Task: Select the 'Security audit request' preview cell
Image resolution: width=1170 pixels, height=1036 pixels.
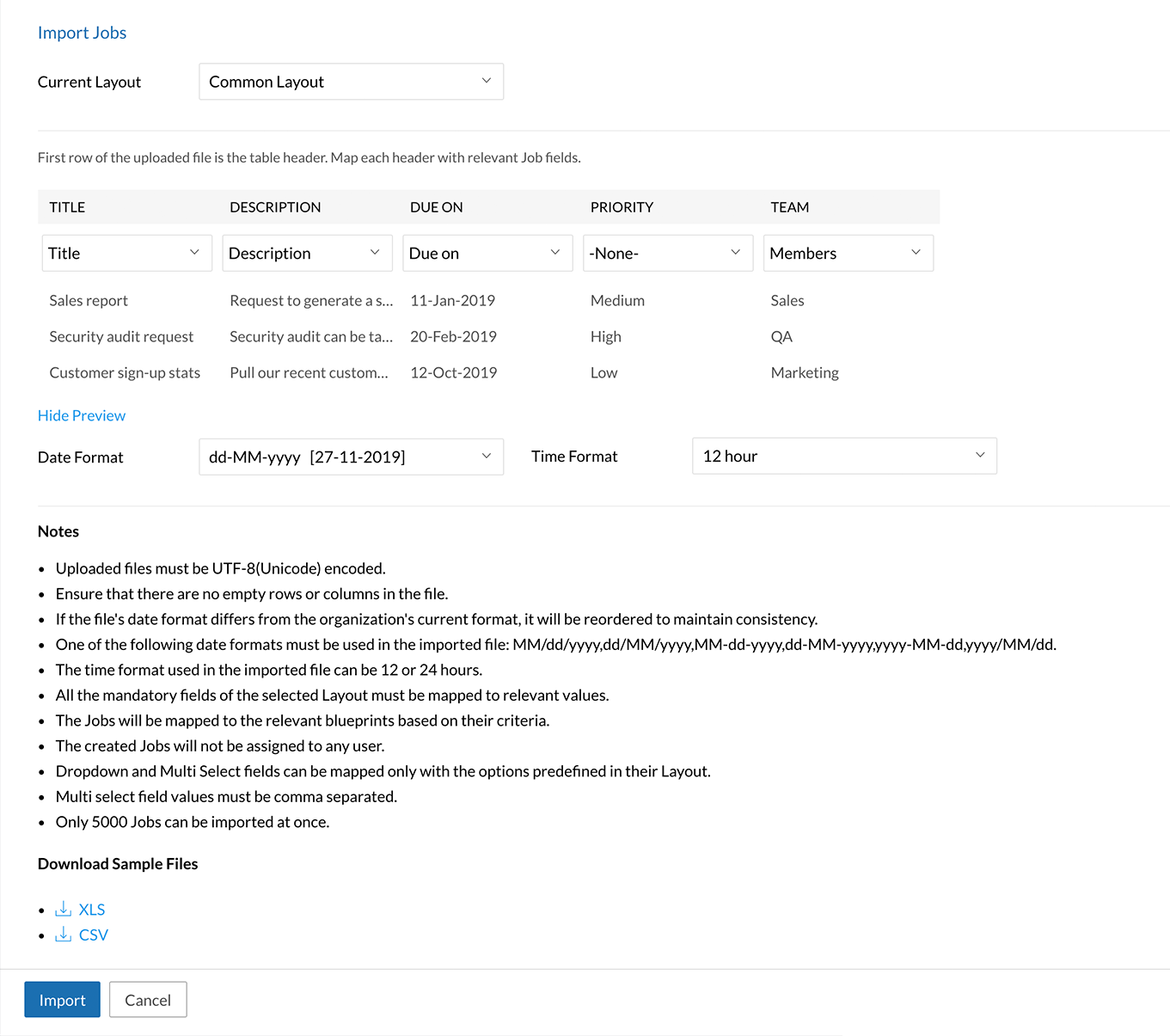Action: click(121, 336)
